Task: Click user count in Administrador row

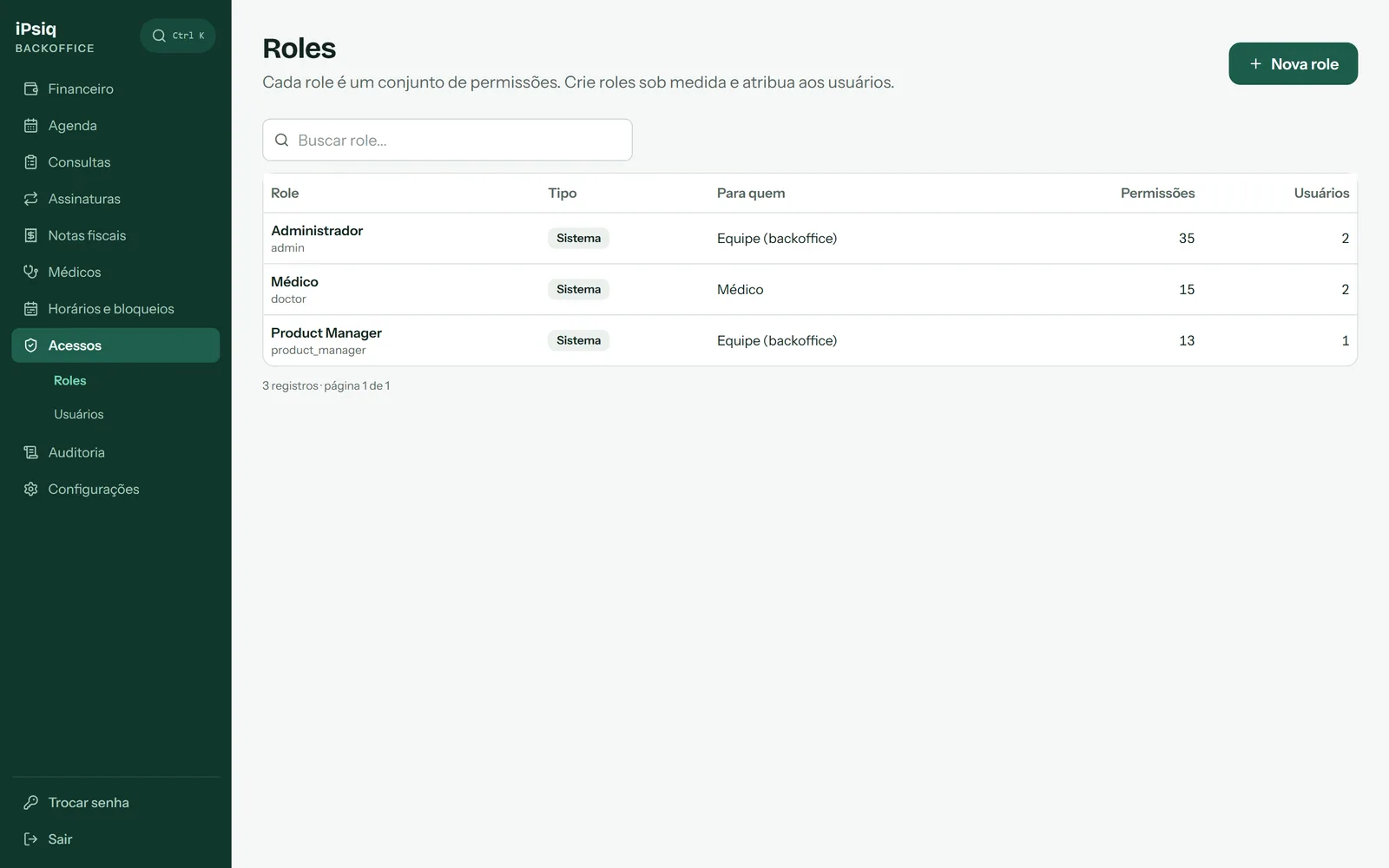Action: pos(1346,239)
